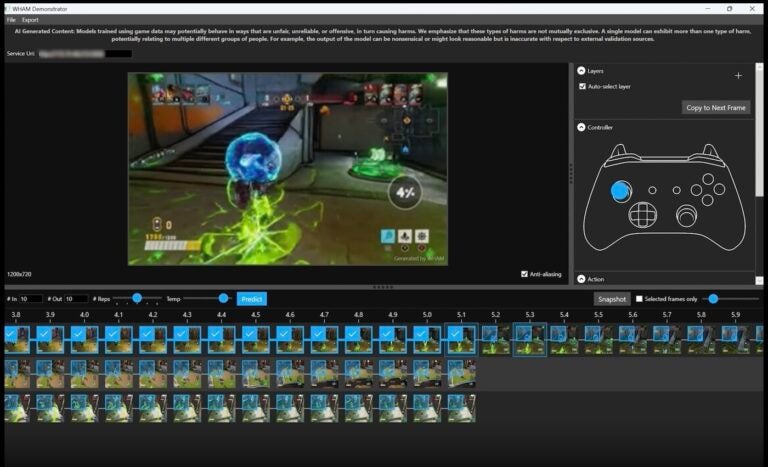Open the Export menu
This screenshot has height=467, width=768.
[30, 20]
